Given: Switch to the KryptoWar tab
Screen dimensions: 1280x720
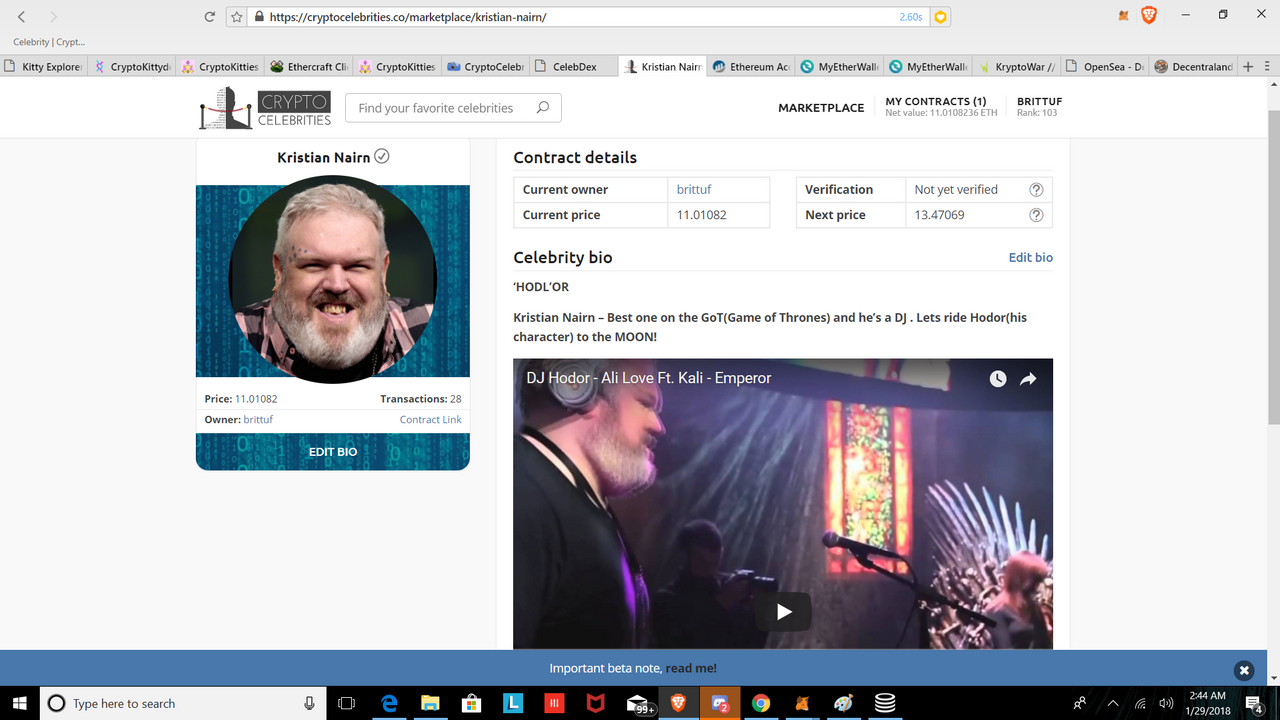Looking at the screenshot, I should point(1016,67).
